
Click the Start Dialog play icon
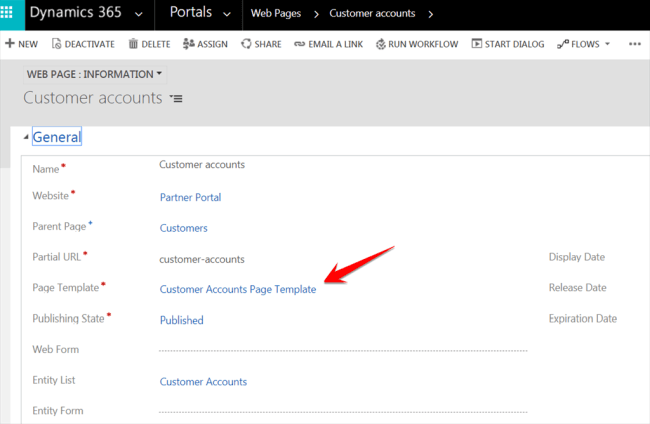[x=477, y=43]
